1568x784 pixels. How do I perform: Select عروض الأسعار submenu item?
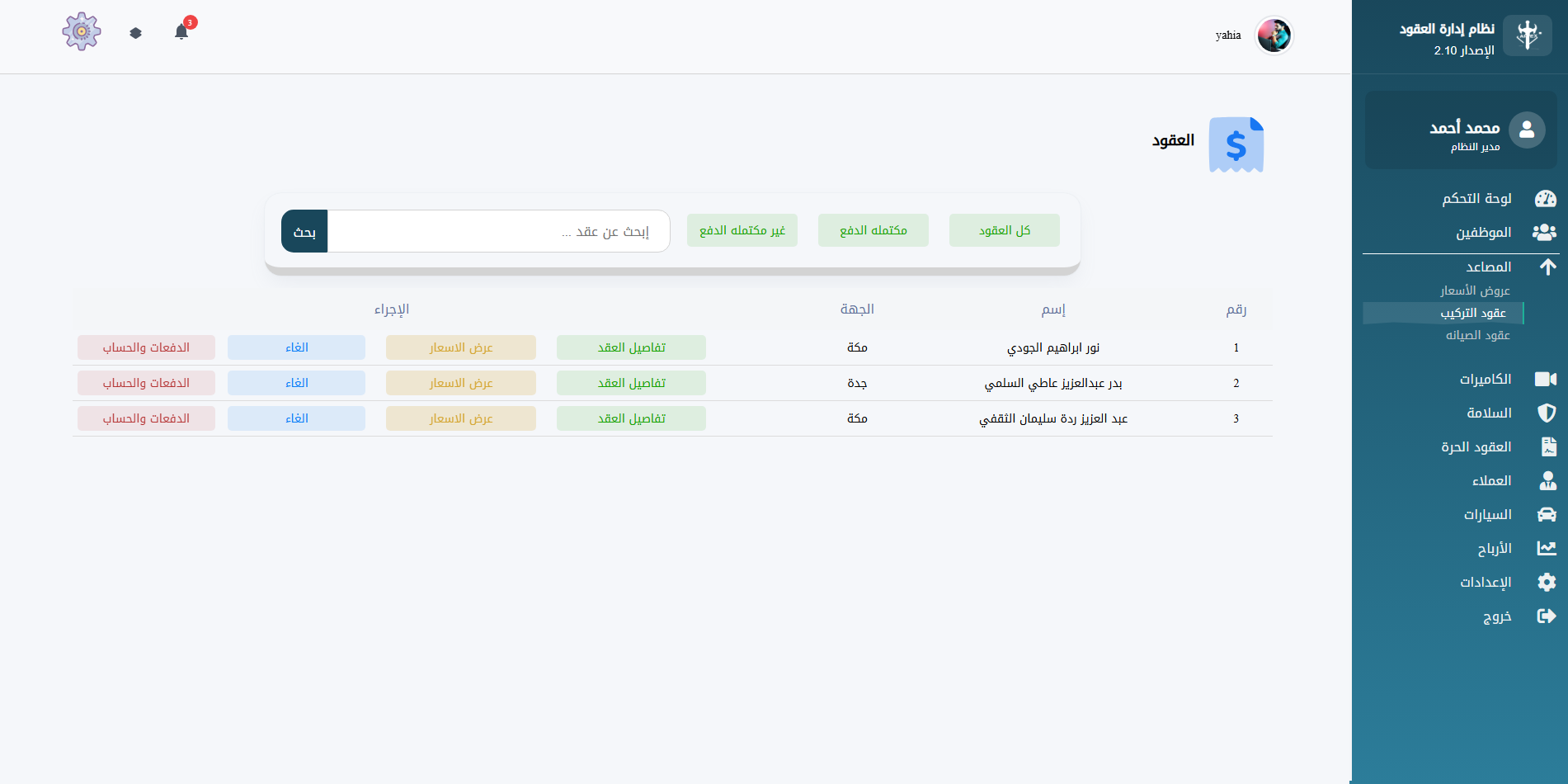point(1475,290)
